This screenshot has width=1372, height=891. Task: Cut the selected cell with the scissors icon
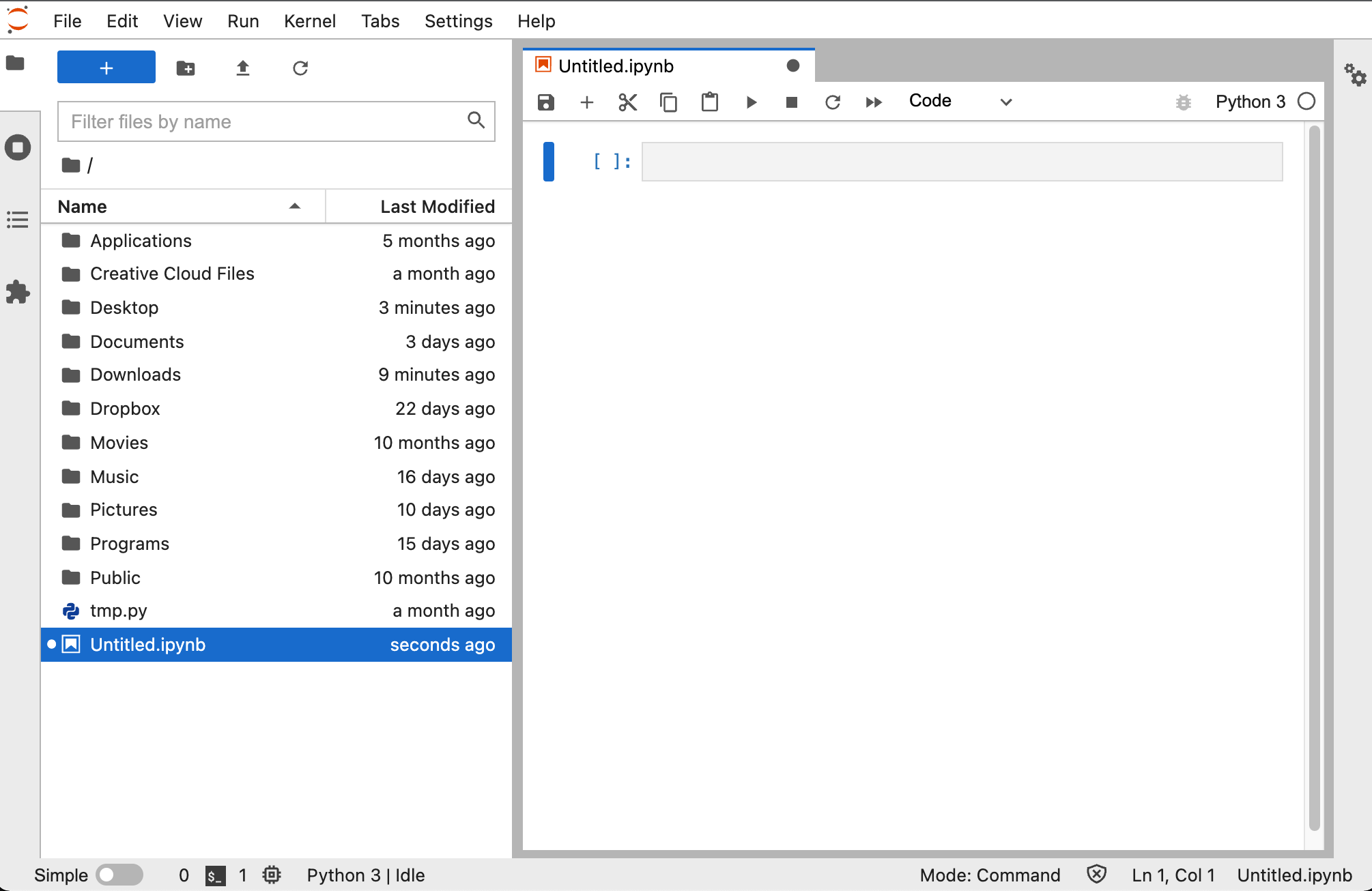(627, 102)
